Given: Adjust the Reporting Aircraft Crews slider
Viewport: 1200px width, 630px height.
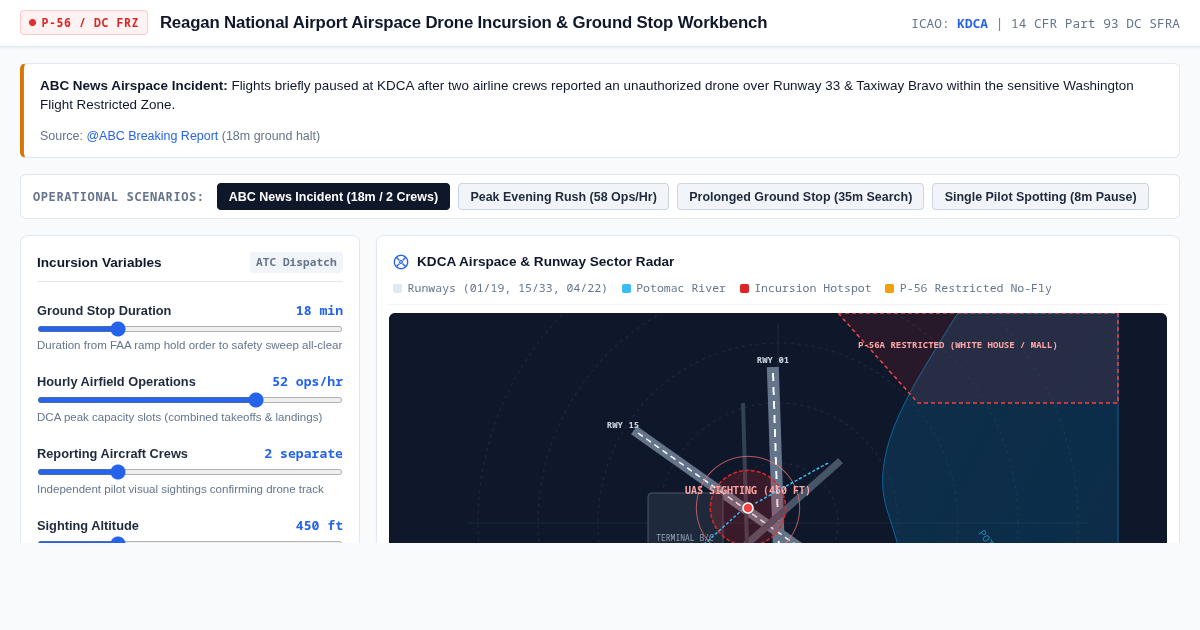Looking at the screenshot, I should tap(190, 472).
